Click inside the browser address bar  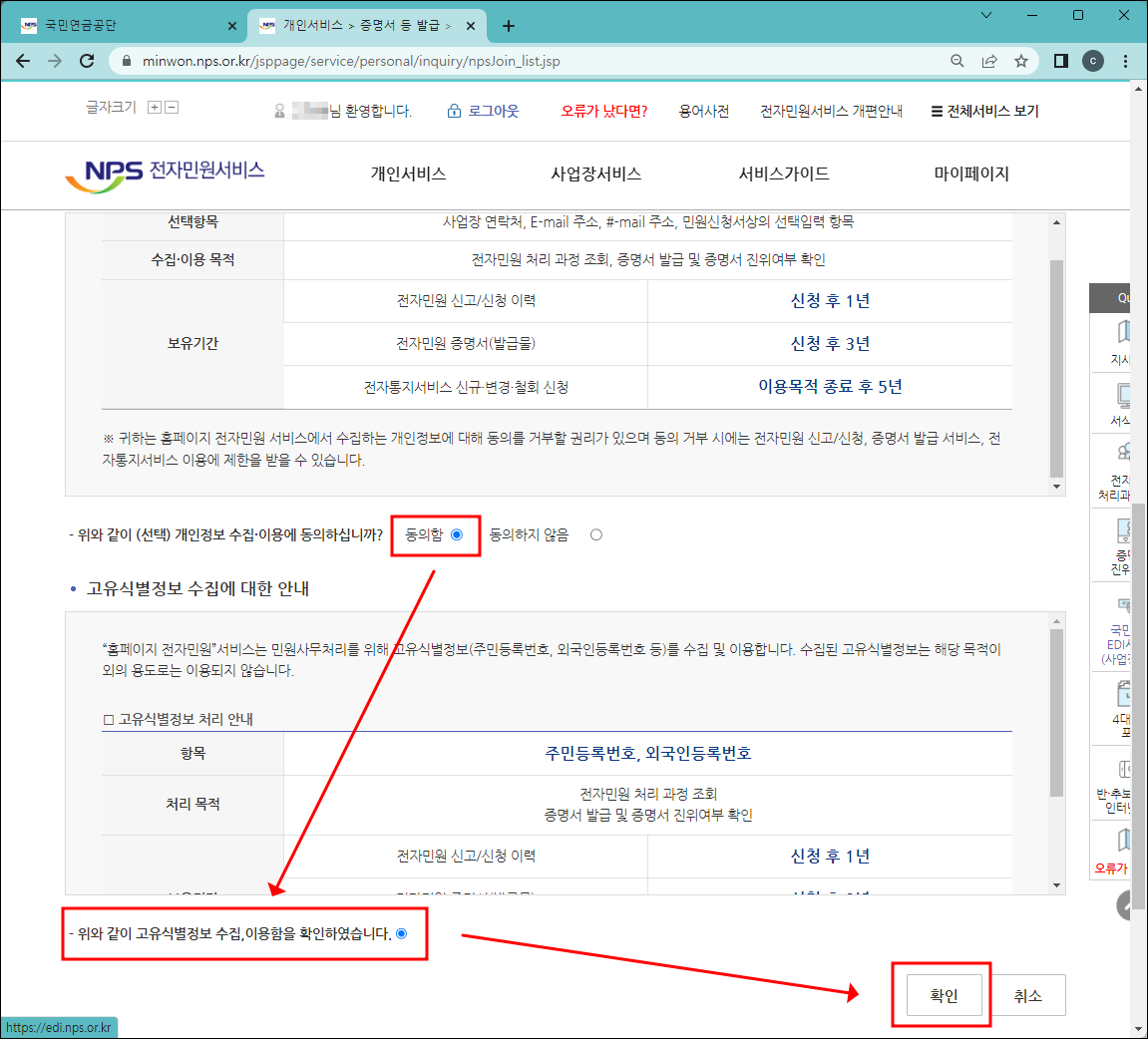(x=399, y=60)
